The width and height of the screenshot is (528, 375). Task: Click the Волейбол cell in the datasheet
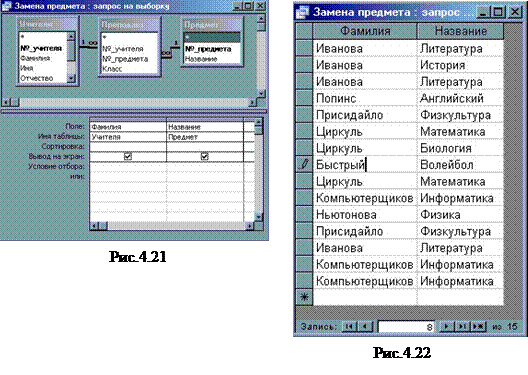[460, 165]
